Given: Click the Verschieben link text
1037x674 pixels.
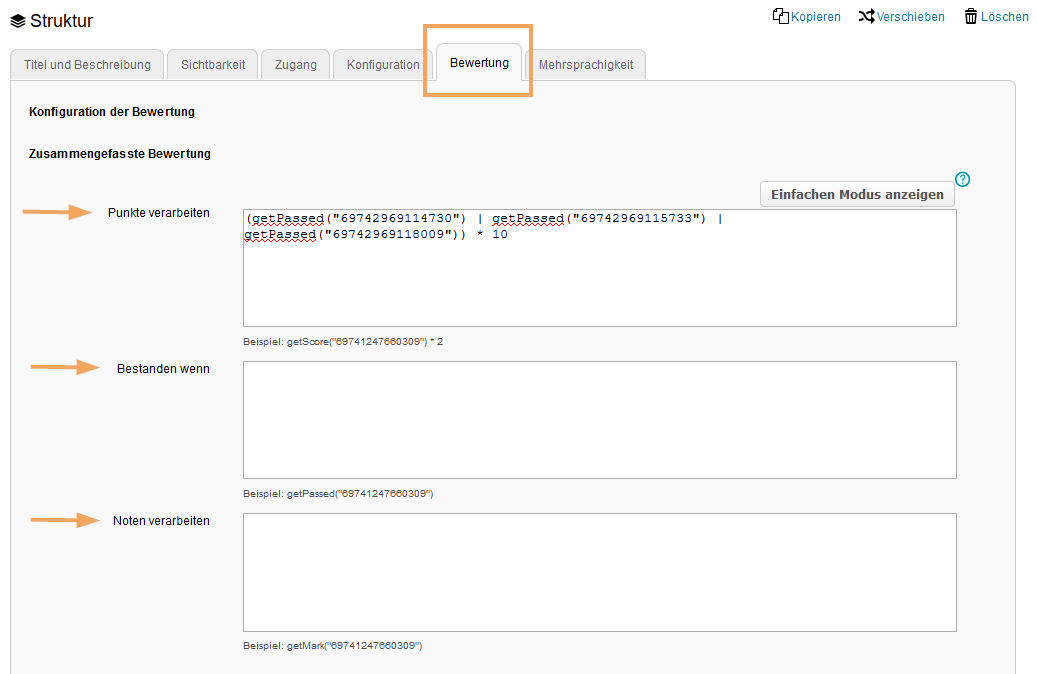Looking at the screenshot, I should click(x=910, y=17).
